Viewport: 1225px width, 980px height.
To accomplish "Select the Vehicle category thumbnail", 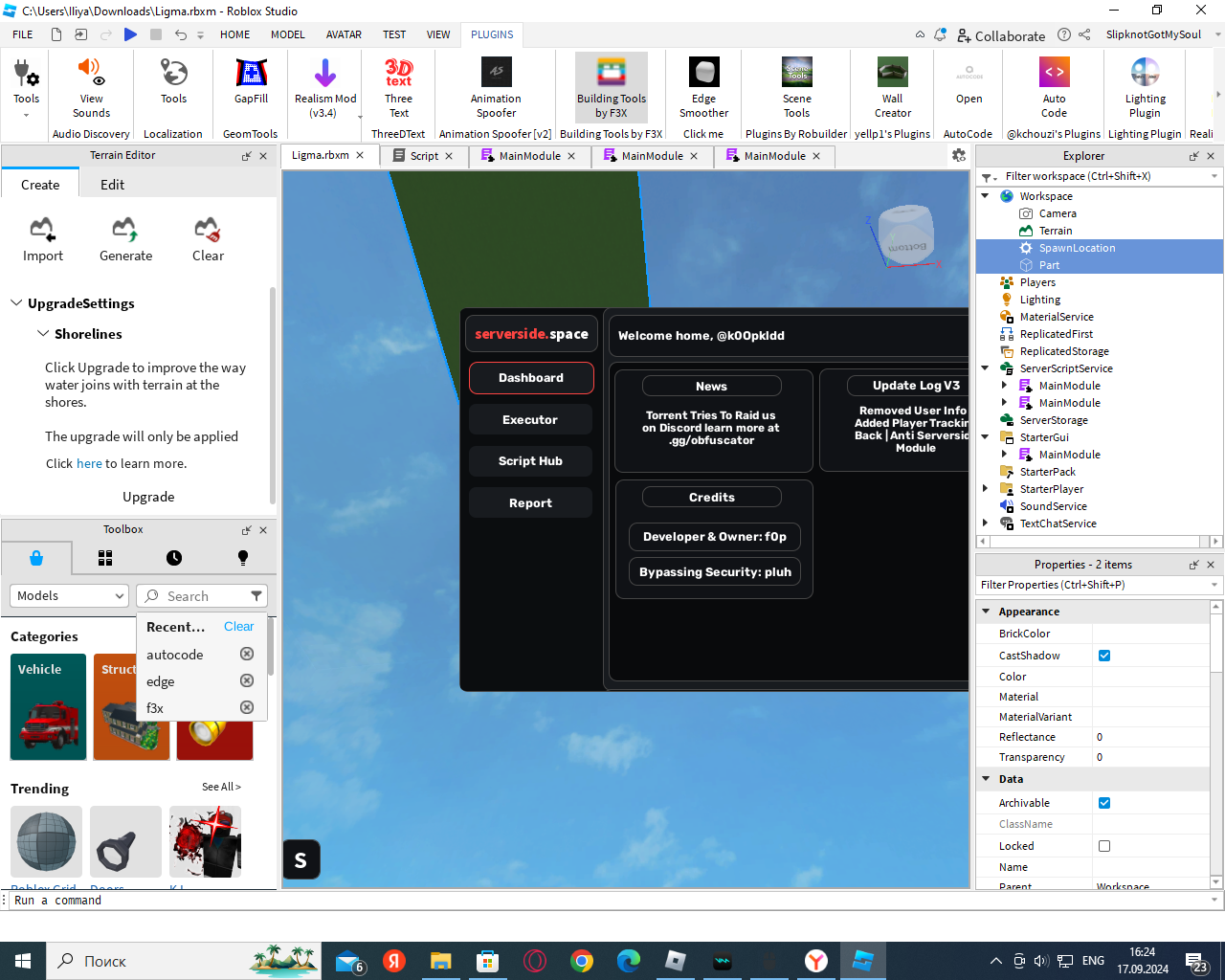I will pos(48,707).
